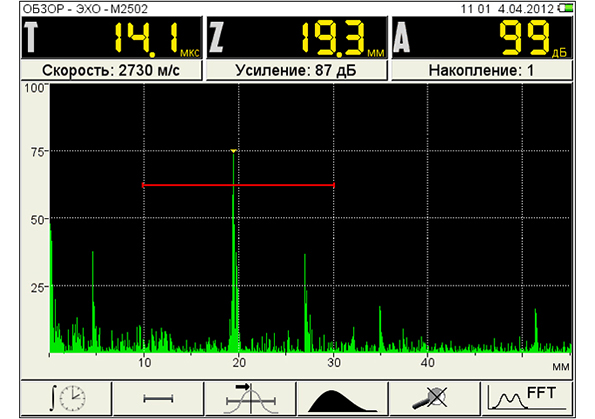Screen dimensions: 595x419
Task: Choose the filled envelope signal icon
Action: (343, 398)
